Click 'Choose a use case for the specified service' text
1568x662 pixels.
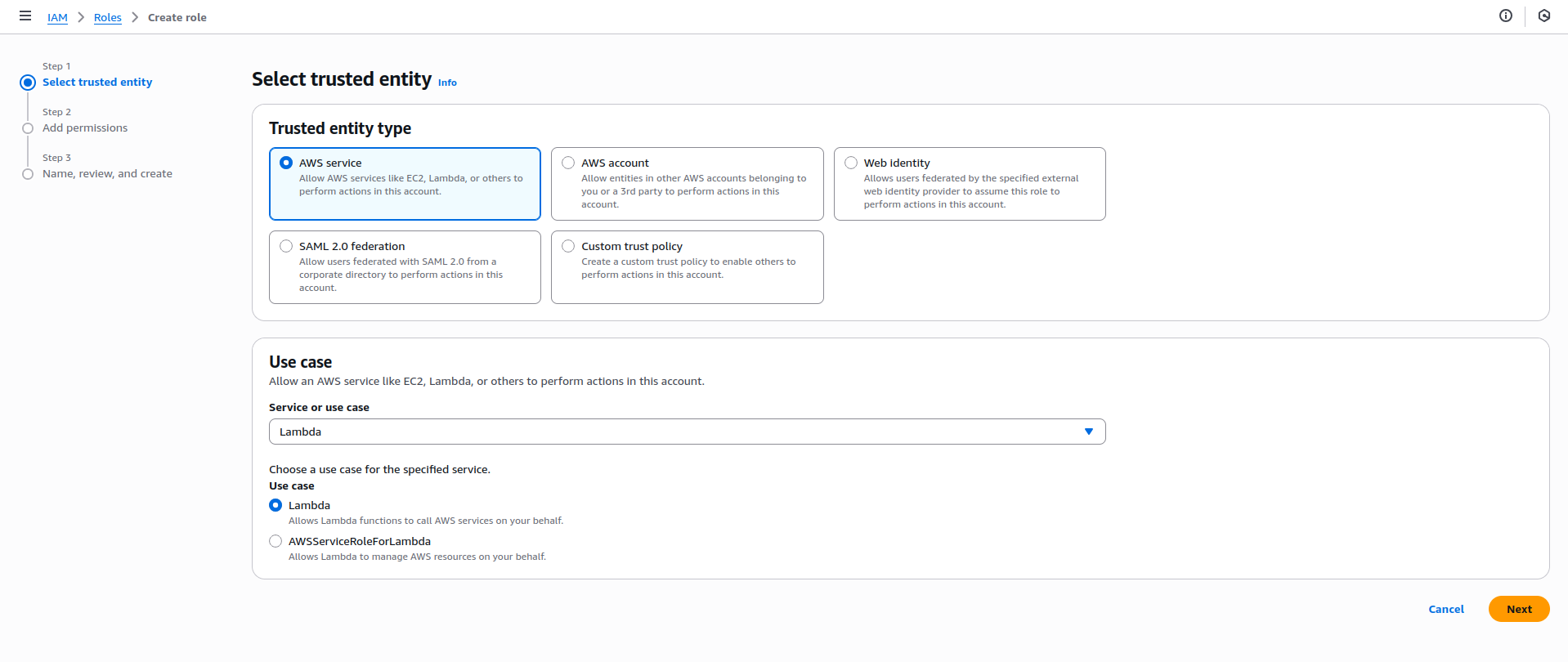coord(379,469)
